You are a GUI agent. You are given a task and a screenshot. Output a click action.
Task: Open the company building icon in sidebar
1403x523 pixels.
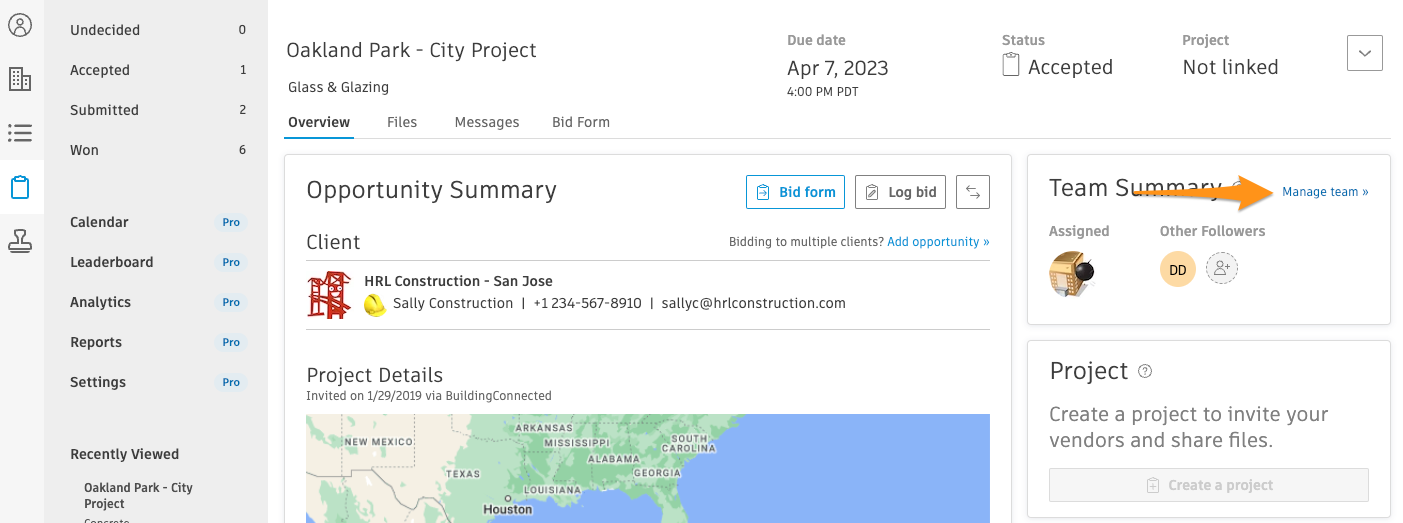click(20, 79)
